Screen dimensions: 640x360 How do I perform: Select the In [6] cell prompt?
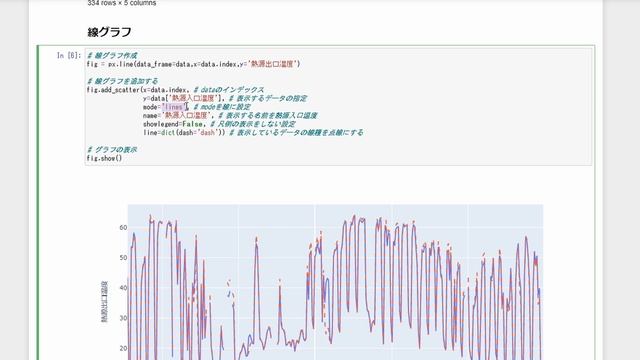point(69,56)
